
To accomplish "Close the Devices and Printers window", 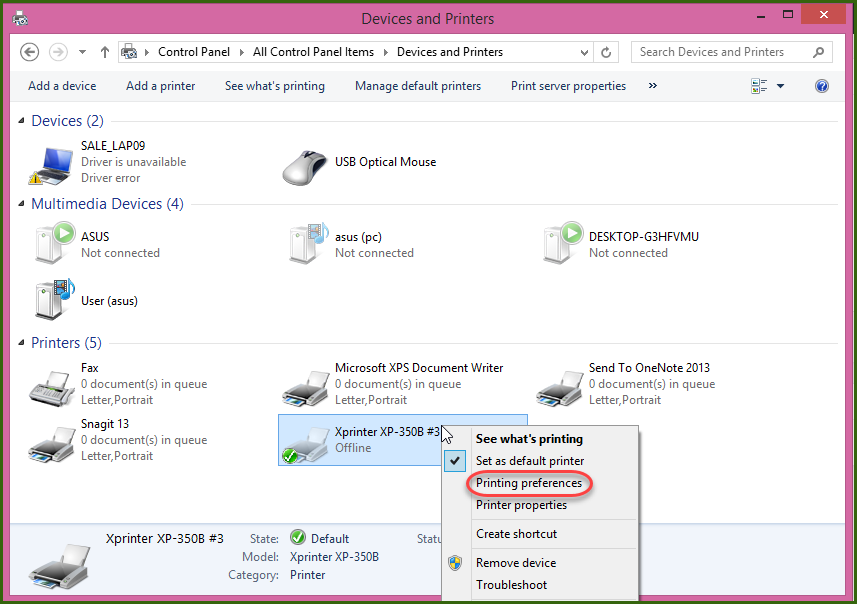I will pyautogui.click(x=824, y=15).
